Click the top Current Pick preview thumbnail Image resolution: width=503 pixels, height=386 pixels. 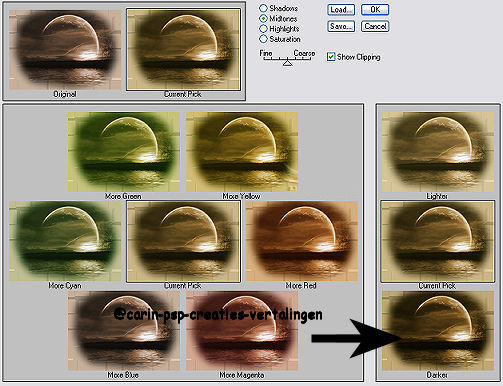click(x=183, y=49)
